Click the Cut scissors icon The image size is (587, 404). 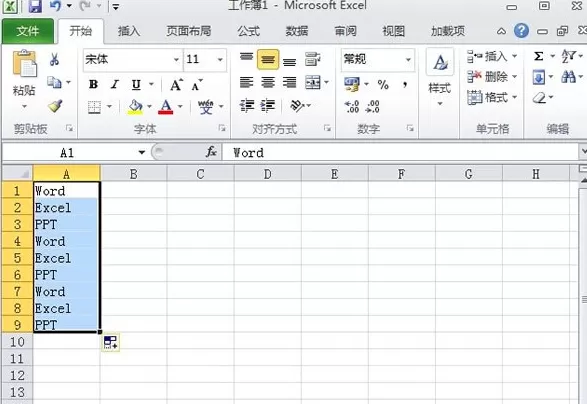[x=55, y=59]
